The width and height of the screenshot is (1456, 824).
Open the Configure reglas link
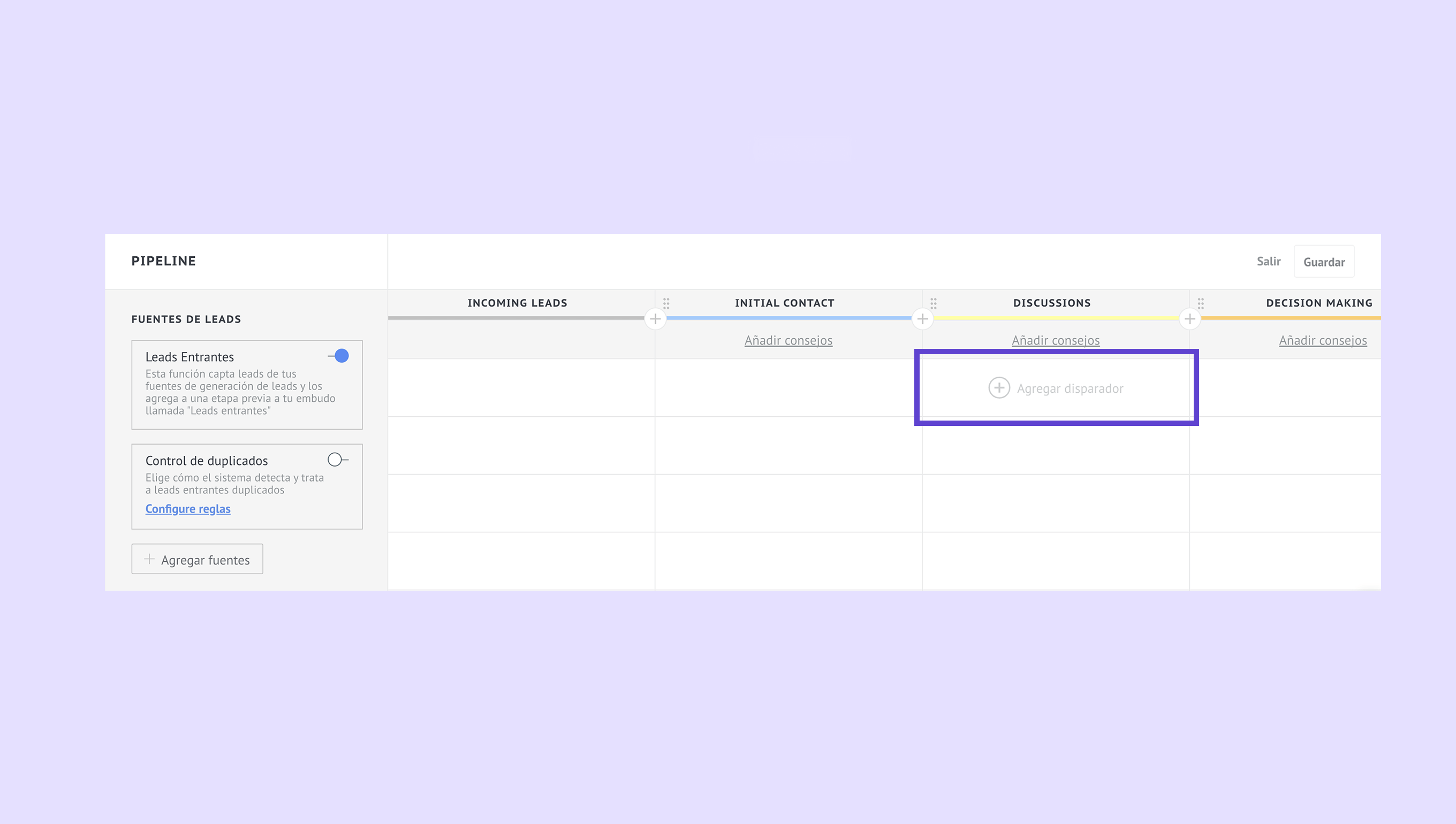pyautogui.click(x=187, y=509)
